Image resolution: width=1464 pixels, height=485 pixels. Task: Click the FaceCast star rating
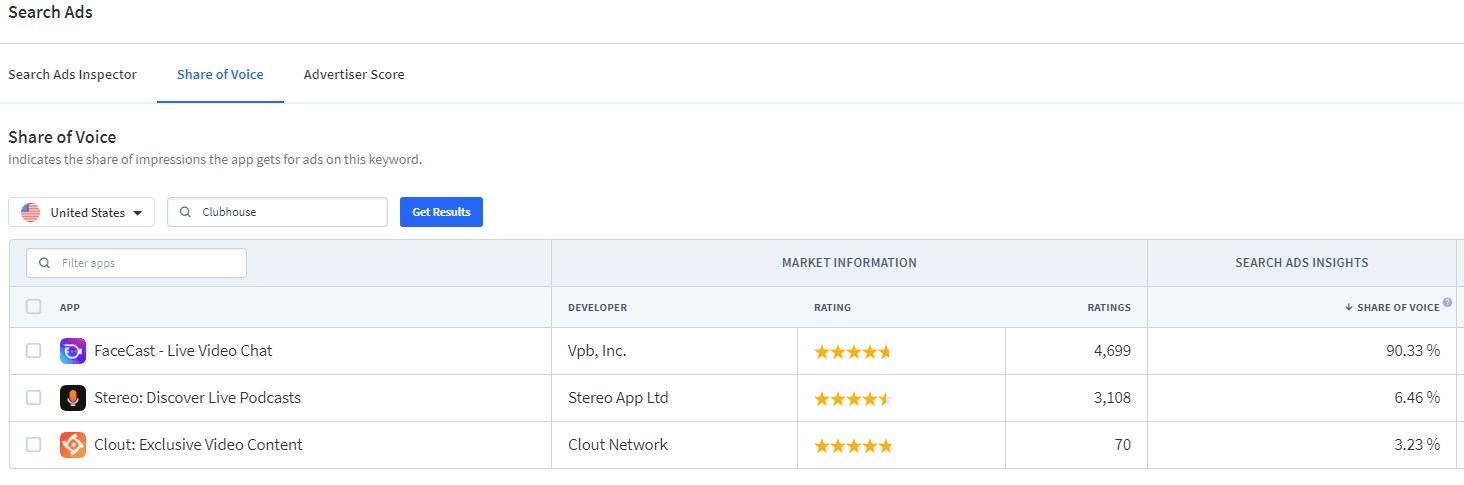tap(852, 352)
